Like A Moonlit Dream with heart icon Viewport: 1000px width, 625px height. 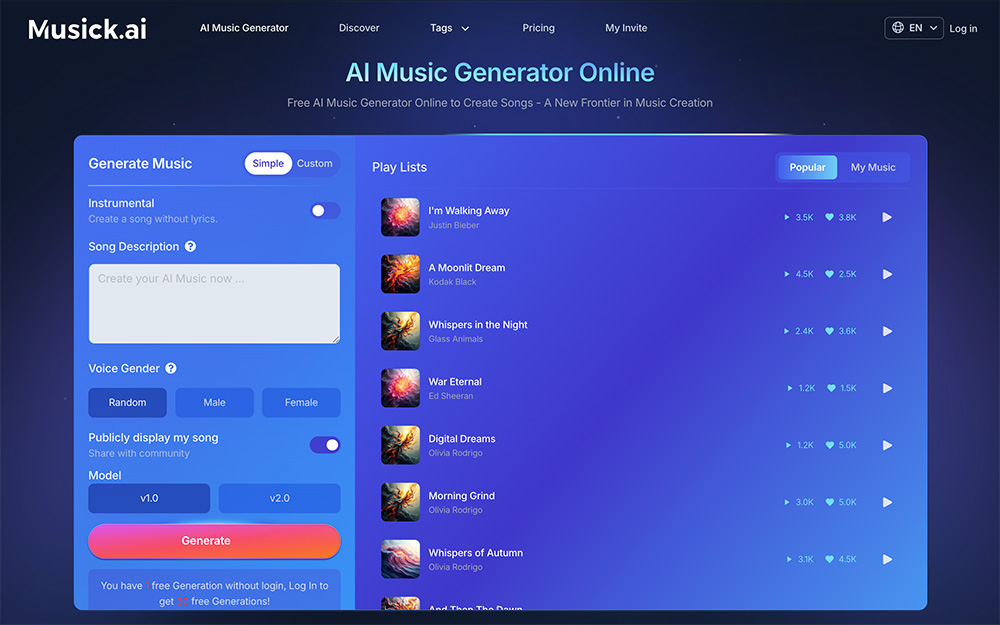pos(829,274)
